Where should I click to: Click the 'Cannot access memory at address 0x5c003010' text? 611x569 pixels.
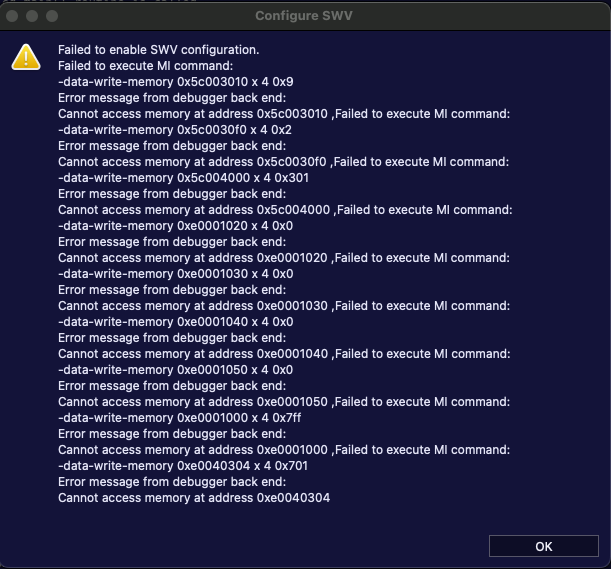point(194,114)
